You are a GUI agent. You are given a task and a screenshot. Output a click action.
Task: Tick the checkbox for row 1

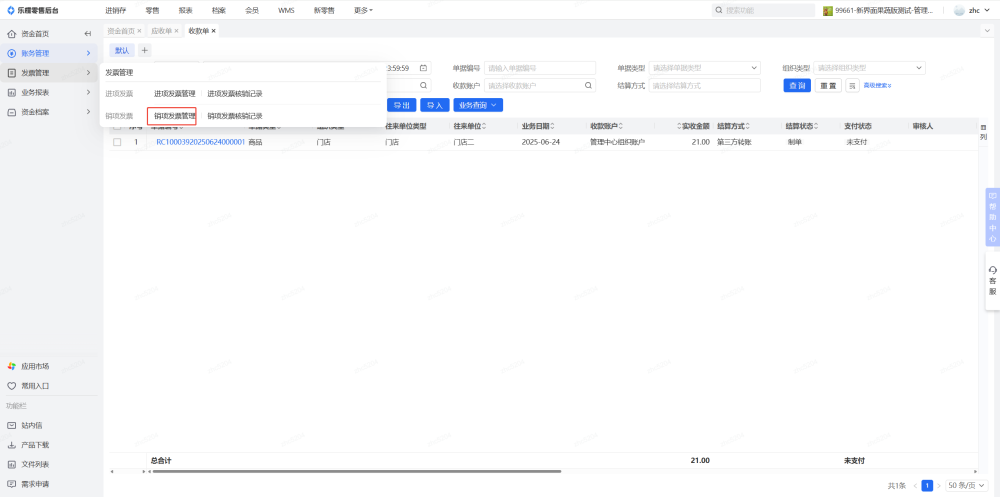coord(117,142)
